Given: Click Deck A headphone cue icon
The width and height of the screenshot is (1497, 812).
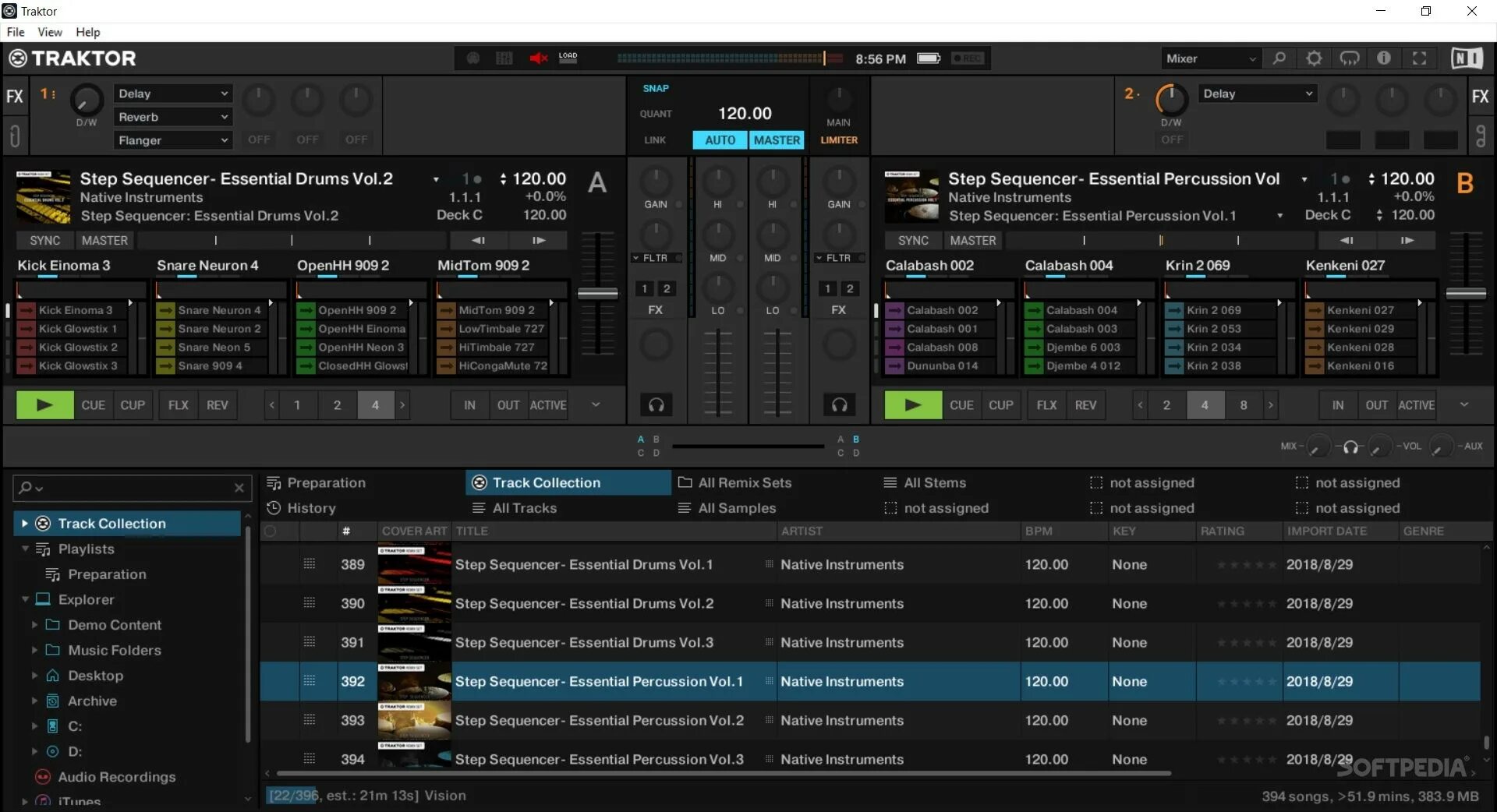Looking at the screenshot, I should (x=656, y=405).
